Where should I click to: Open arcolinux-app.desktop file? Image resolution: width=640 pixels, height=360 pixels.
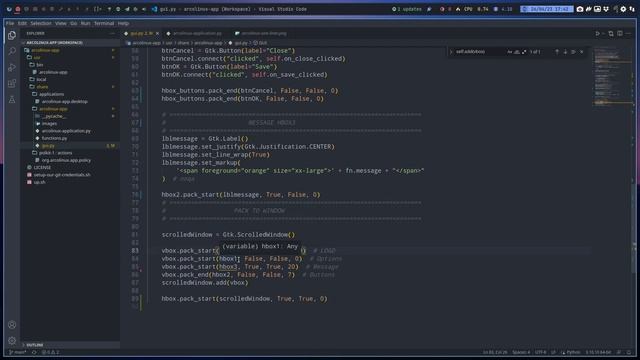pyautogui.click(x=64, y=102)
